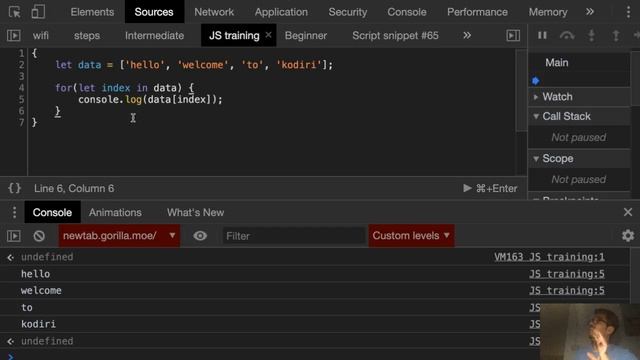640x360 pixels.
Task: Click the console prompt arrow
Action: pos(11,356)
